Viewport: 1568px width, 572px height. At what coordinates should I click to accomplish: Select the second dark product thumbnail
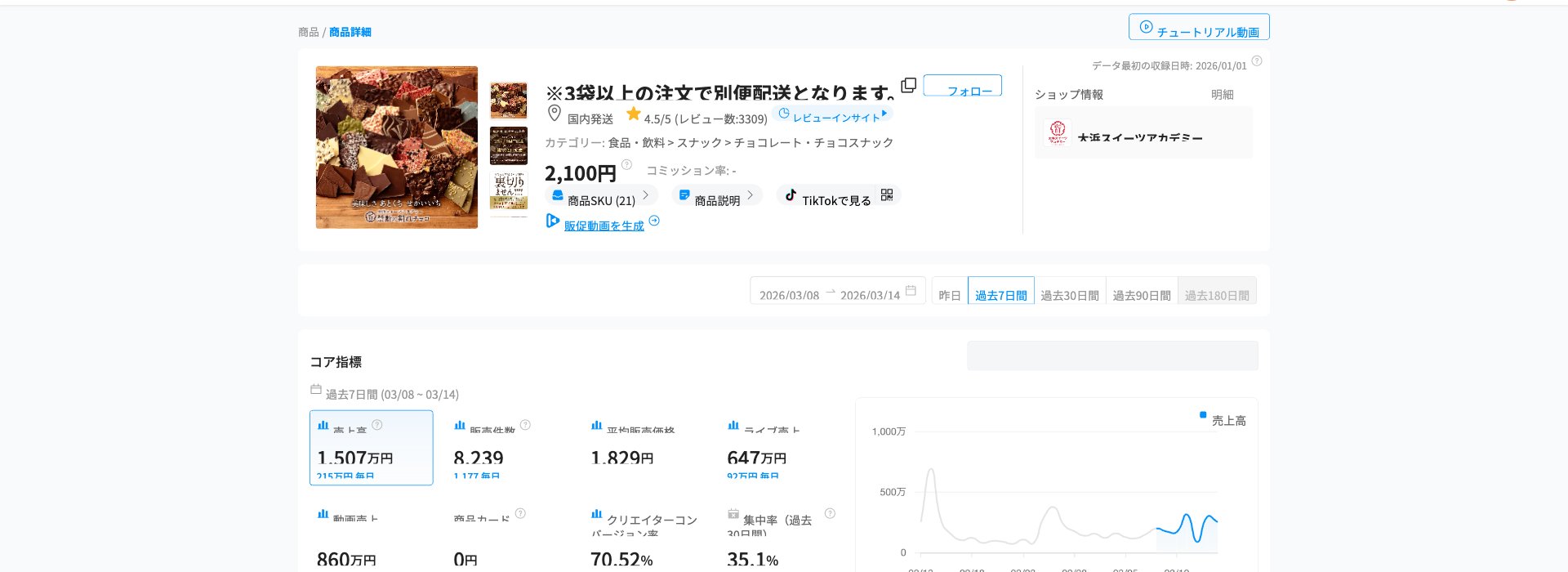(x=509, y=145)
